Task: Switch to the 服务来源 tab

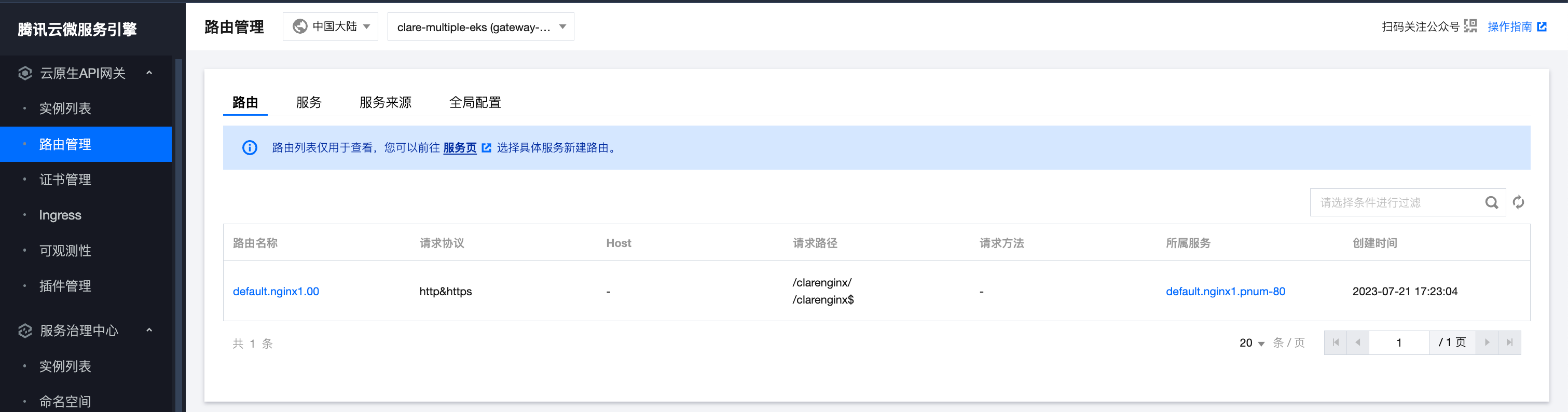Action: [x=386, y=102]
